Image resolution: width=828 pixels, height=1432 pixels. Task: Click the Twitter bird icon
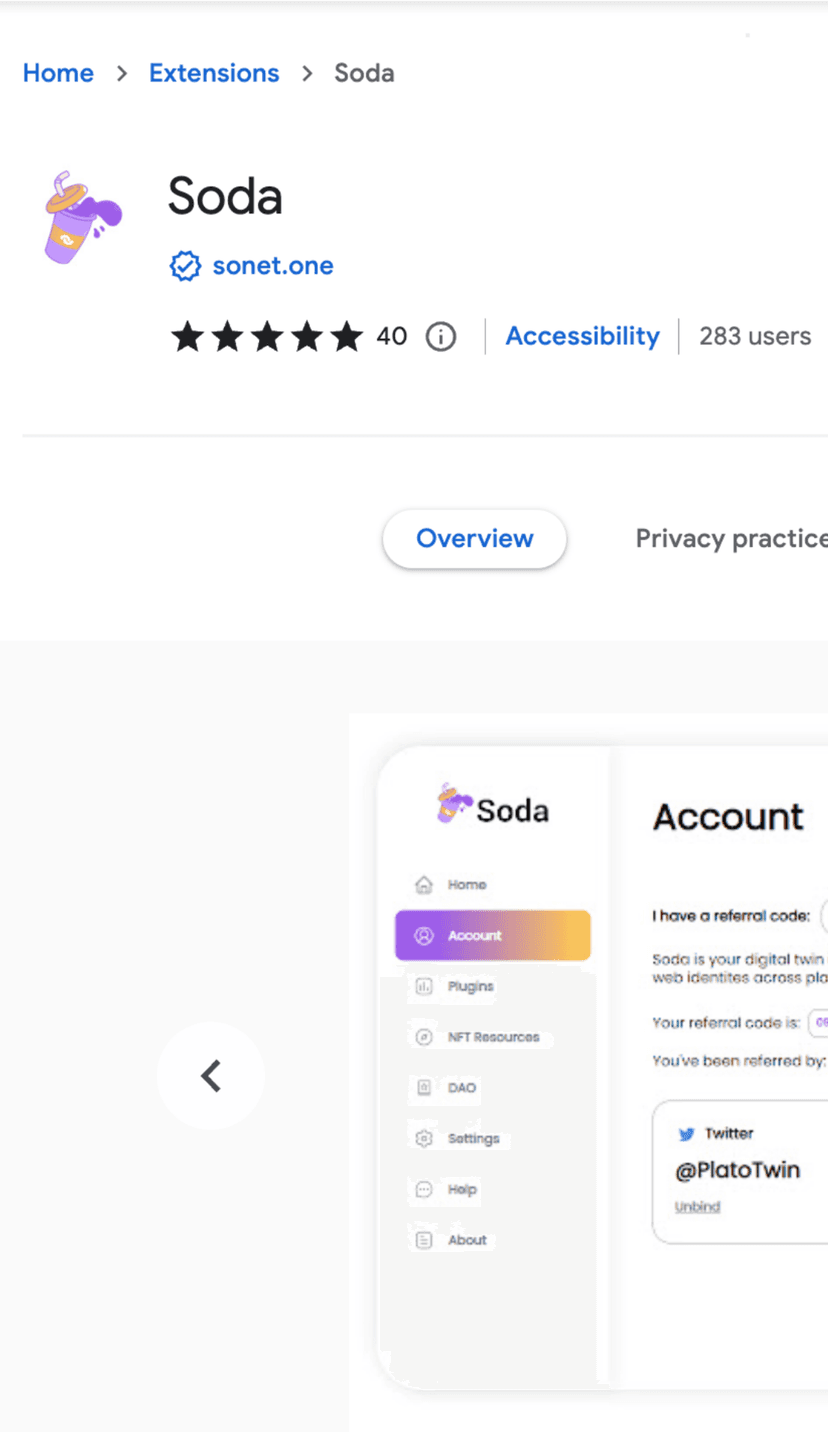(686, 1134)
